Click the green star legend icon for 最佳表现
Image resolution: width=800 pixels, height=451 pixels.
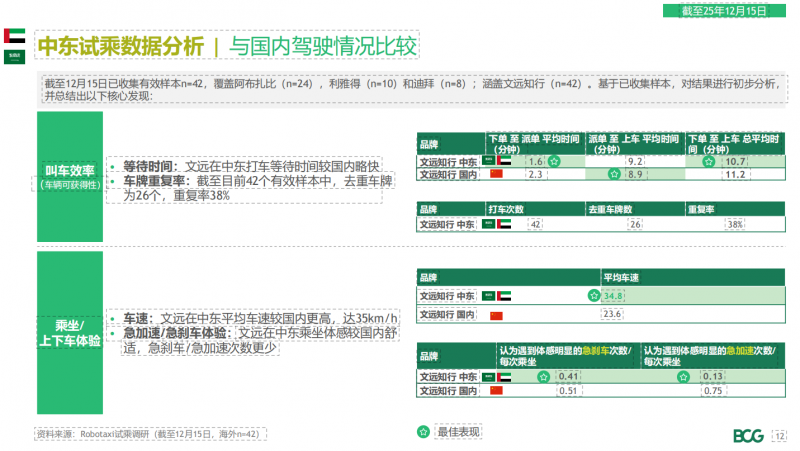[x=424, y=431]
